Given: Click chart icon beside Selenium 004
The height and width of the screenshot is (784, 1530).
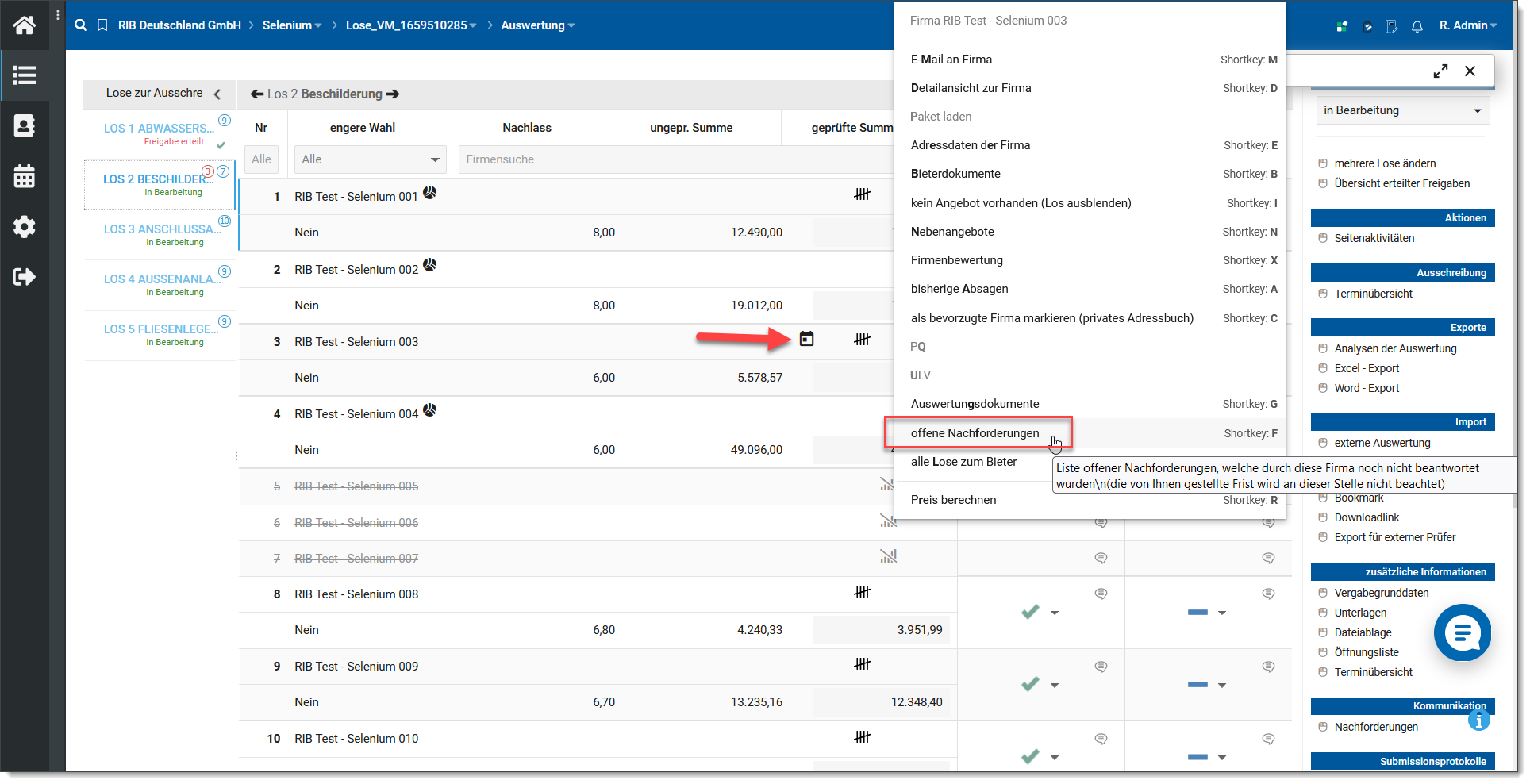Looking at the screenshot, I should [x=429, y=409].
